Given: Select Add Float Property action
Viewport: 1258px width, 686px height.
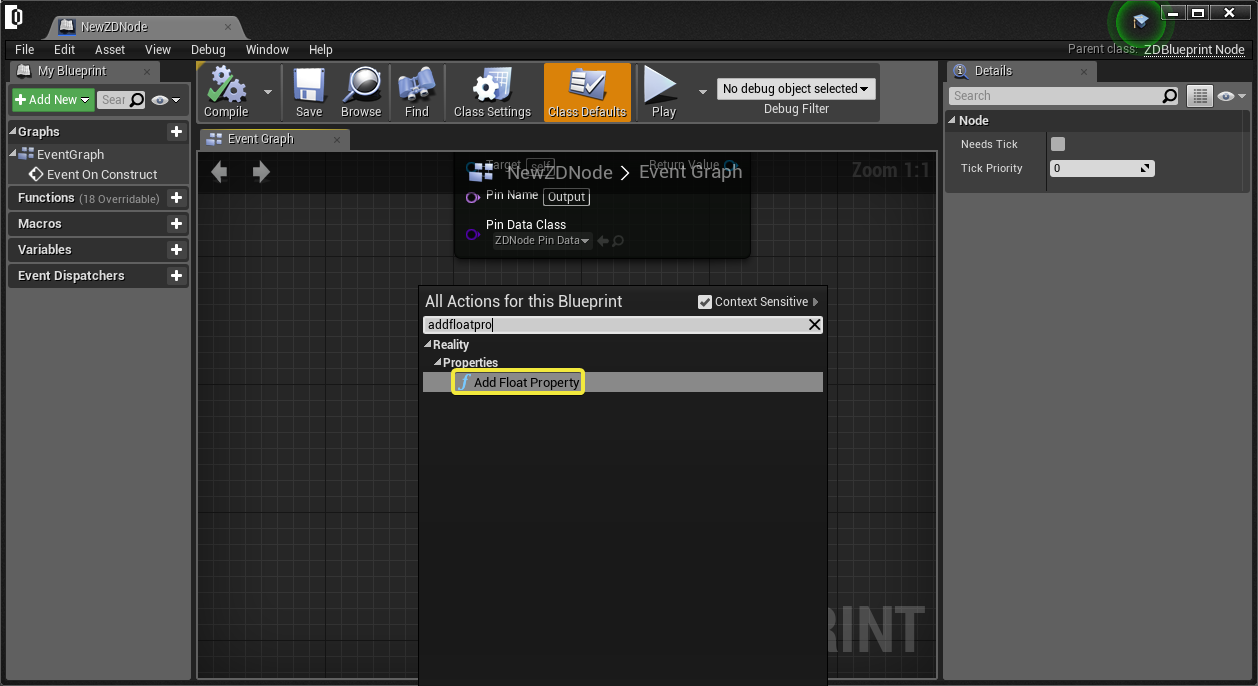Looking at the screenshot, I should point(526,382).
